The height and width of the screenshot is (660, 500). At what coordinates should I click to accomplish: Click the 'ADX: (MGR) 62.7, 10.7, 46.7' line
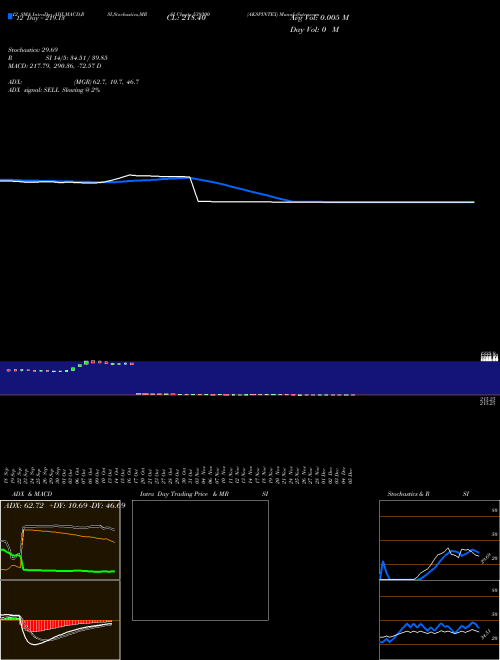coord(74,82)
